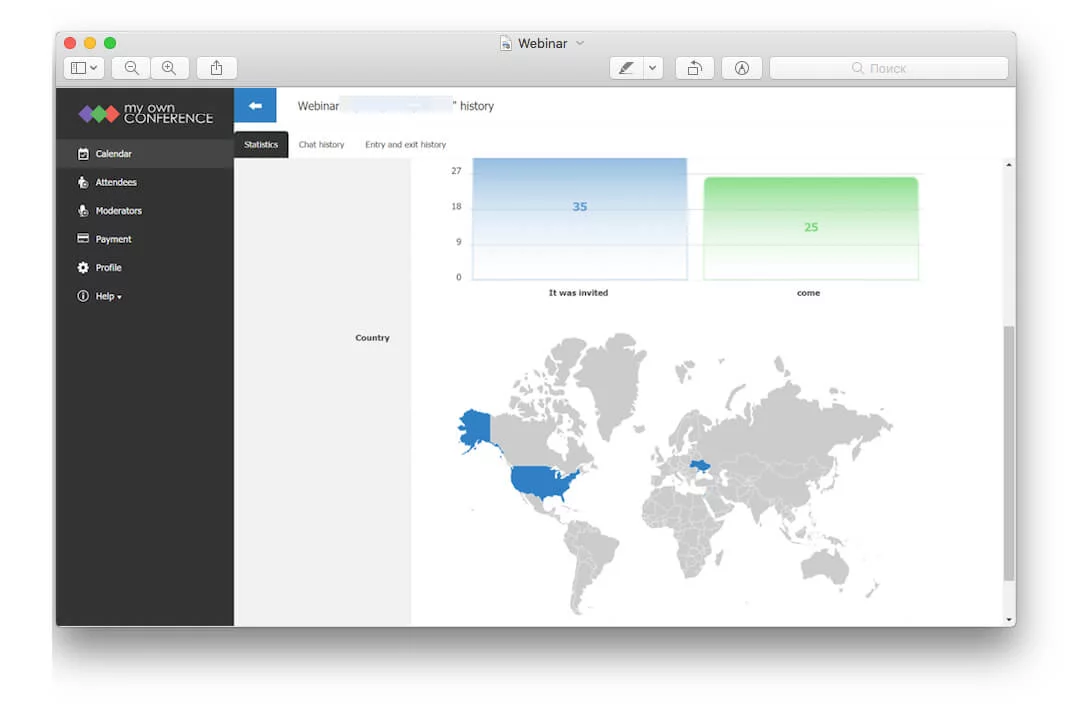Click the y-axis value 27

coord(456,171)
